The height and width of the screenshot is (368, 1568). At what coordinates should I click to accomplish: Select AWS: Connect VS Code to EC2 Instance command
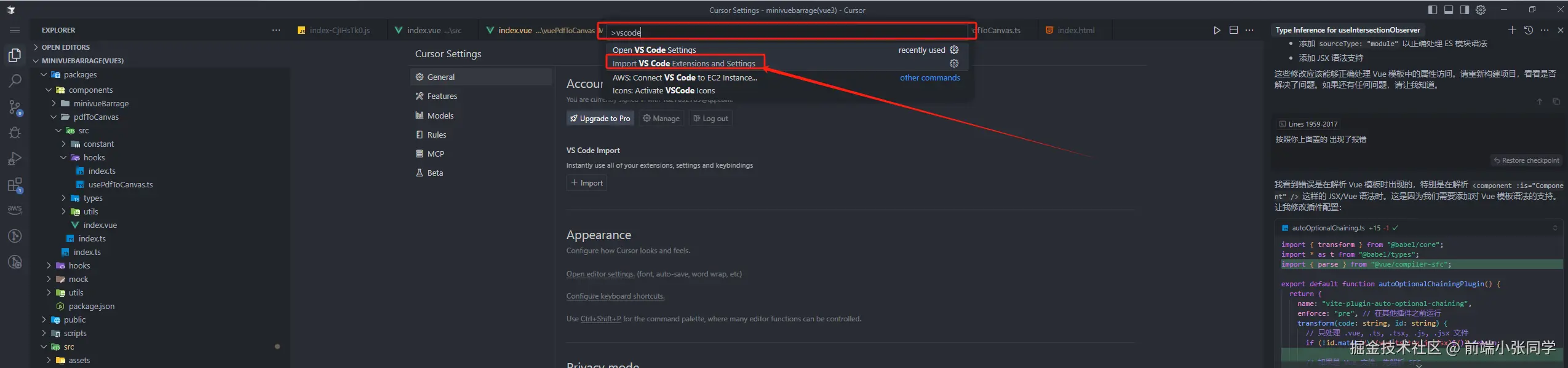pos(787,77)
